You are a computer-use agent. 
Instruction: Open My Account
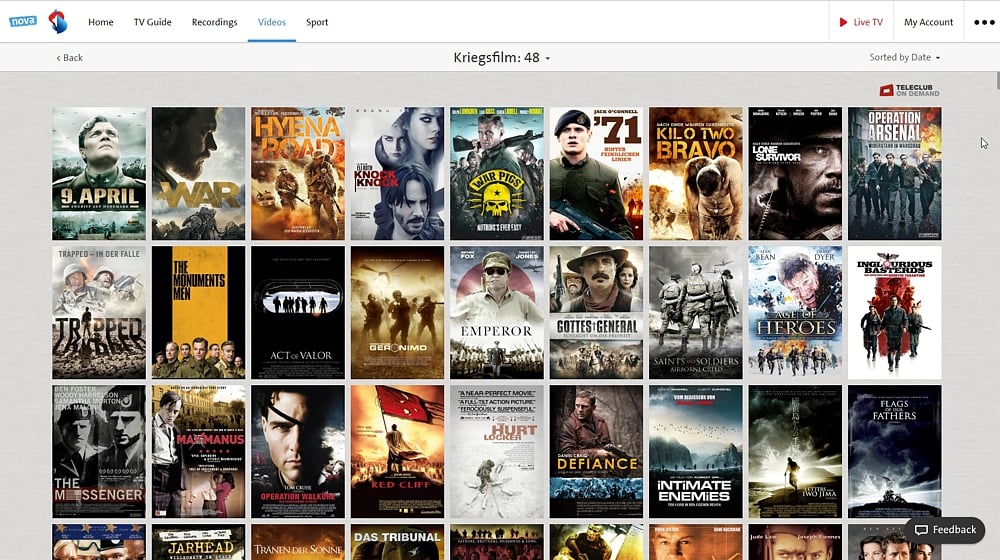[x=929, y=22]
